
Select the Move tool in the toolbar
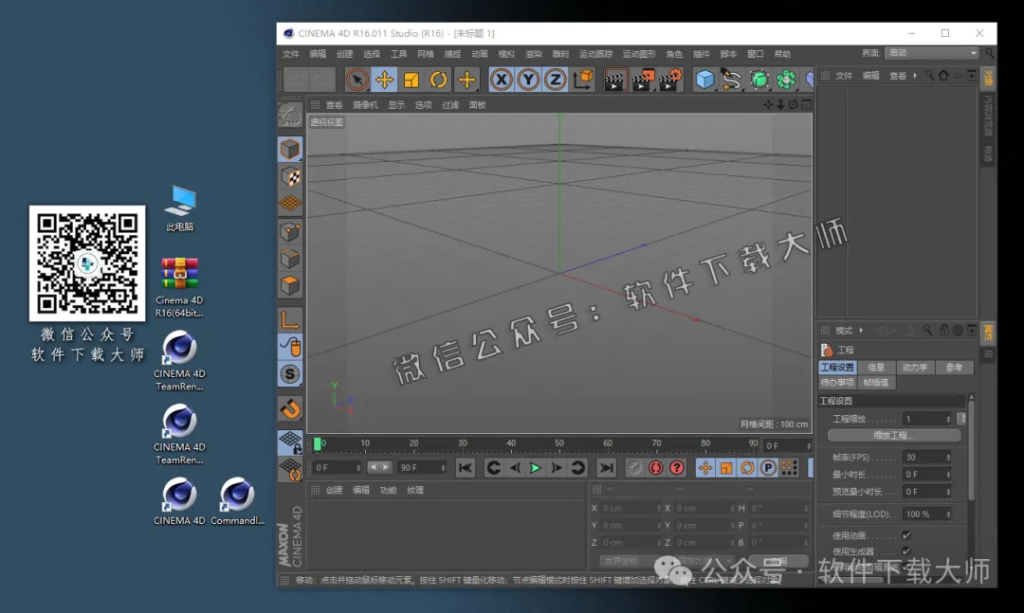click(x=384, y=77)
